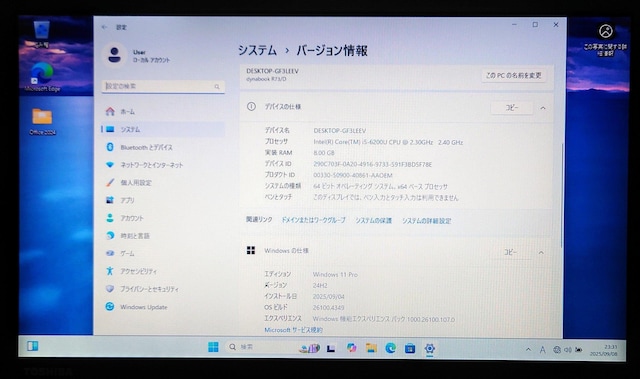Click the Windows logo beside Windows の仕様
Viewport: 640px width, 379px height.
click(x=251, y=250)
